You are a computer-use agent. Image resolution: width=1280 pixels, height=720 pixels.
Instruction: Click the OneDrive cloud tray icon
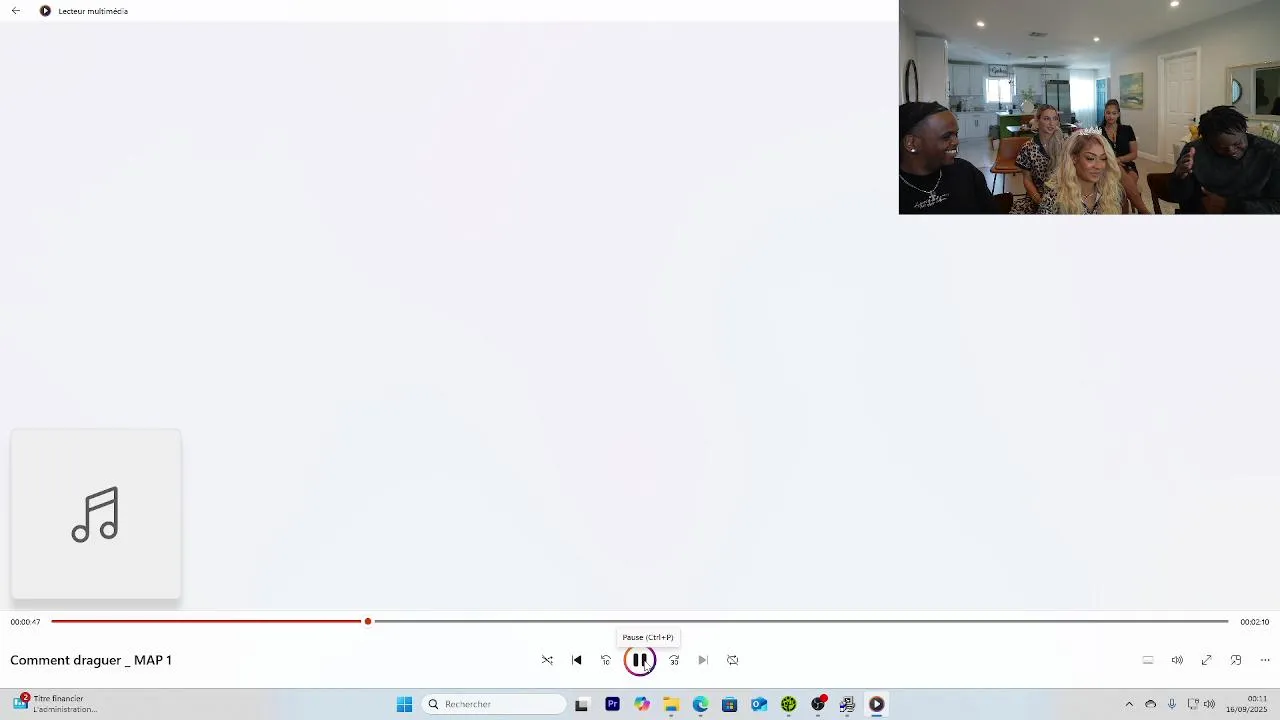pyautogui.click(x=1151, y=704)
